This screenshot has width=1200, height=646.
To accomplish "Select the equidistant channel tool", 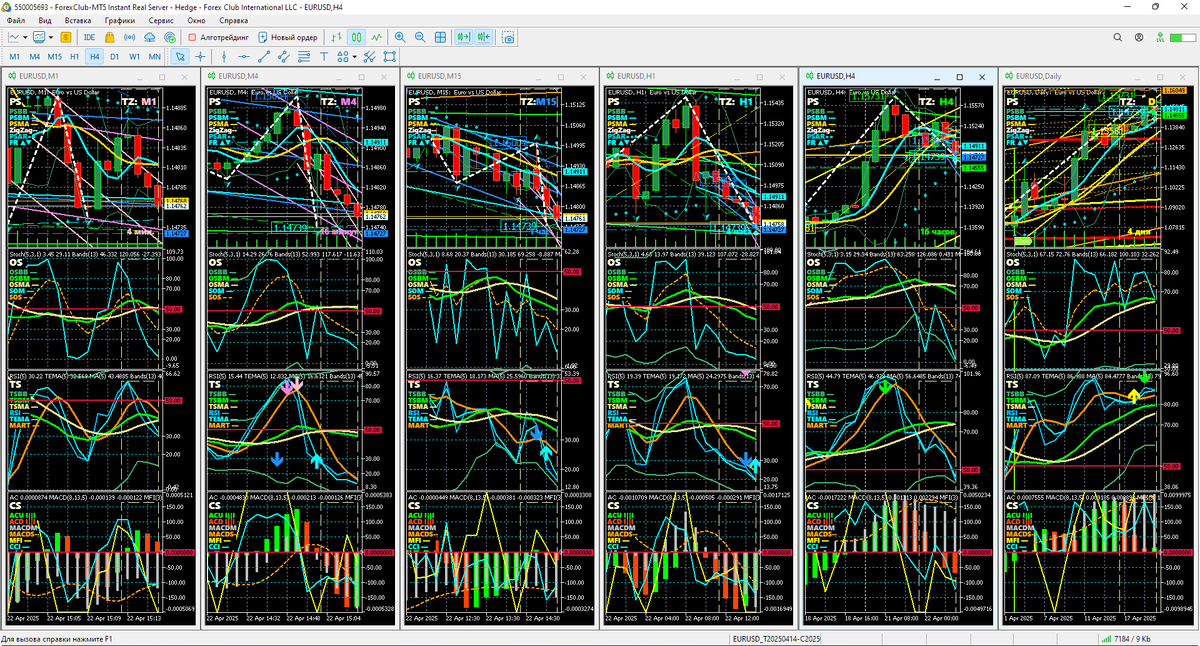I will click(283, 57).
